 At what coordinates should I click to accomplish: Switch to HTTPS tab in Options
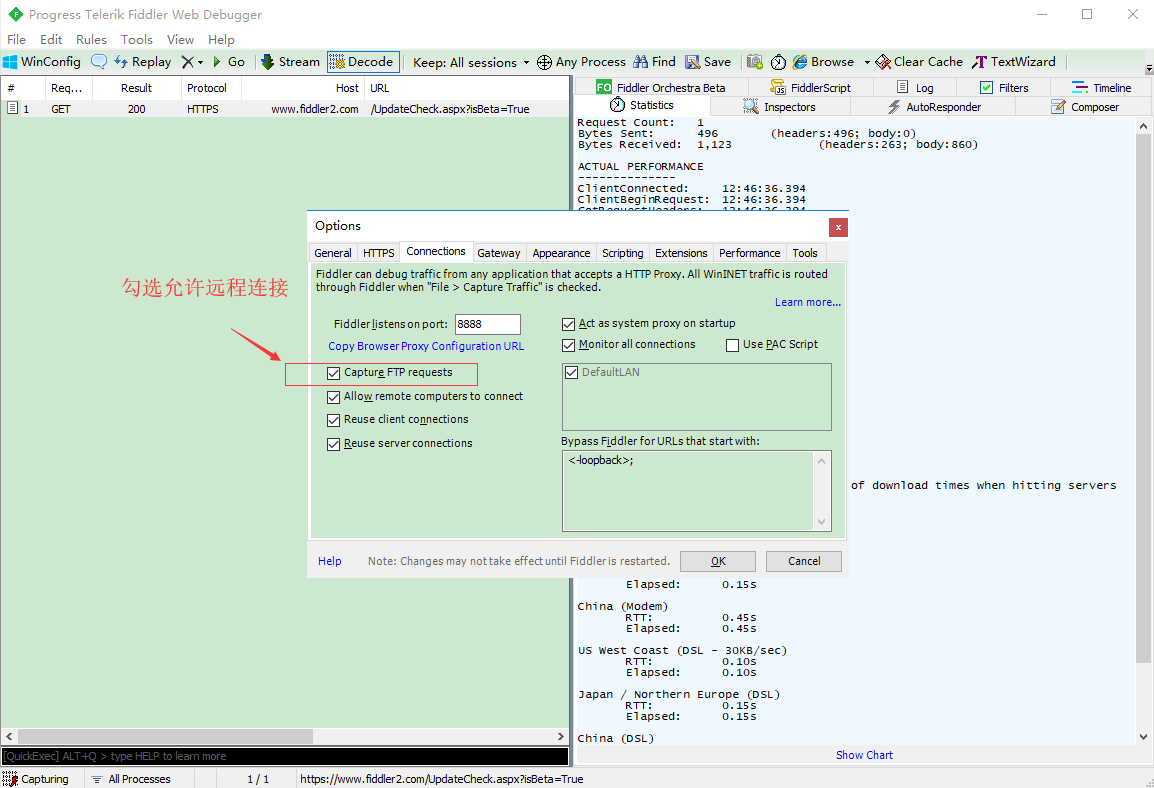tap(378, 253)
